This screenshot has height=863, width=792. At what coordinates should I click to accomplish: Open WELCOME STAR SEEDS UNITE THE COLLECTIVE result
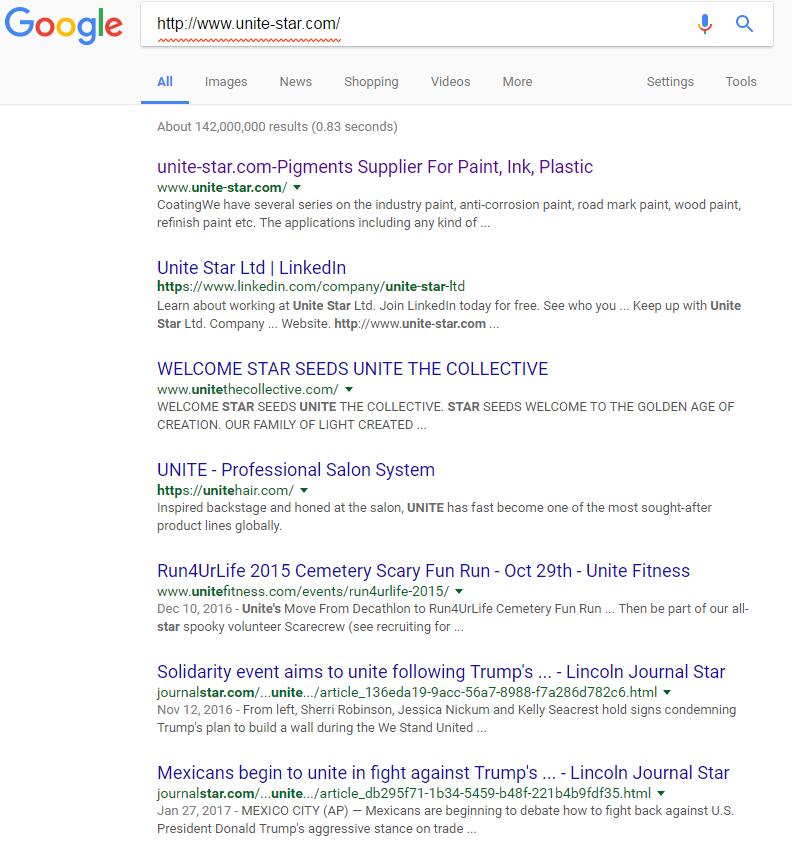[x=352, y=369]
